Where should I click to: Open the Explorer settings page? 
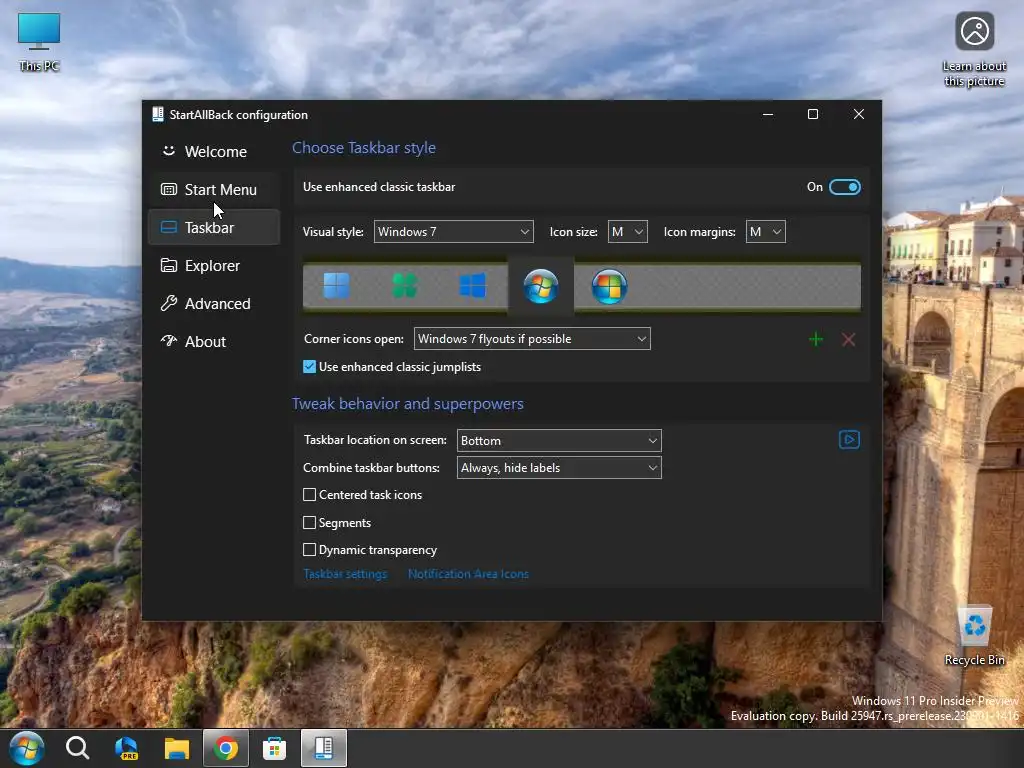click(214, 265)
